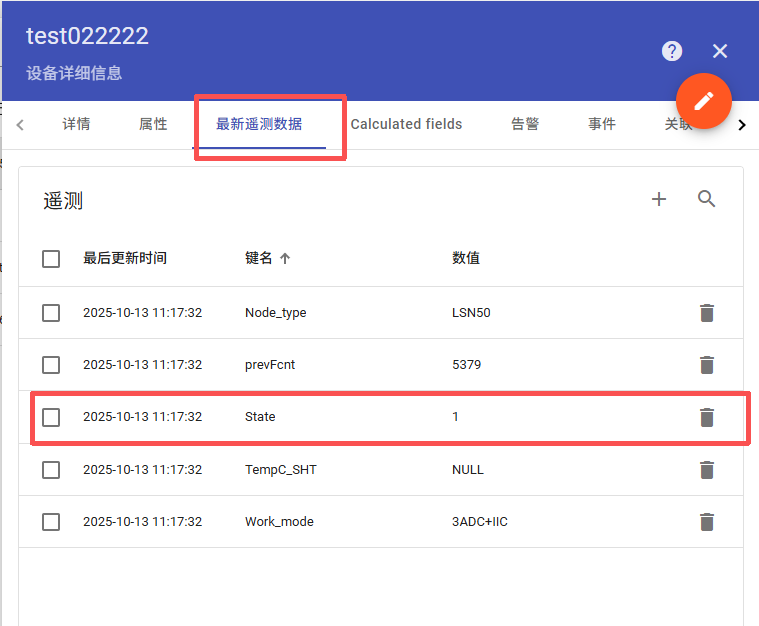The height and width of the screenshot is (626, 759).
Task: Open telemetry search with magnifier icon
Action: click(x=707, y=199)
